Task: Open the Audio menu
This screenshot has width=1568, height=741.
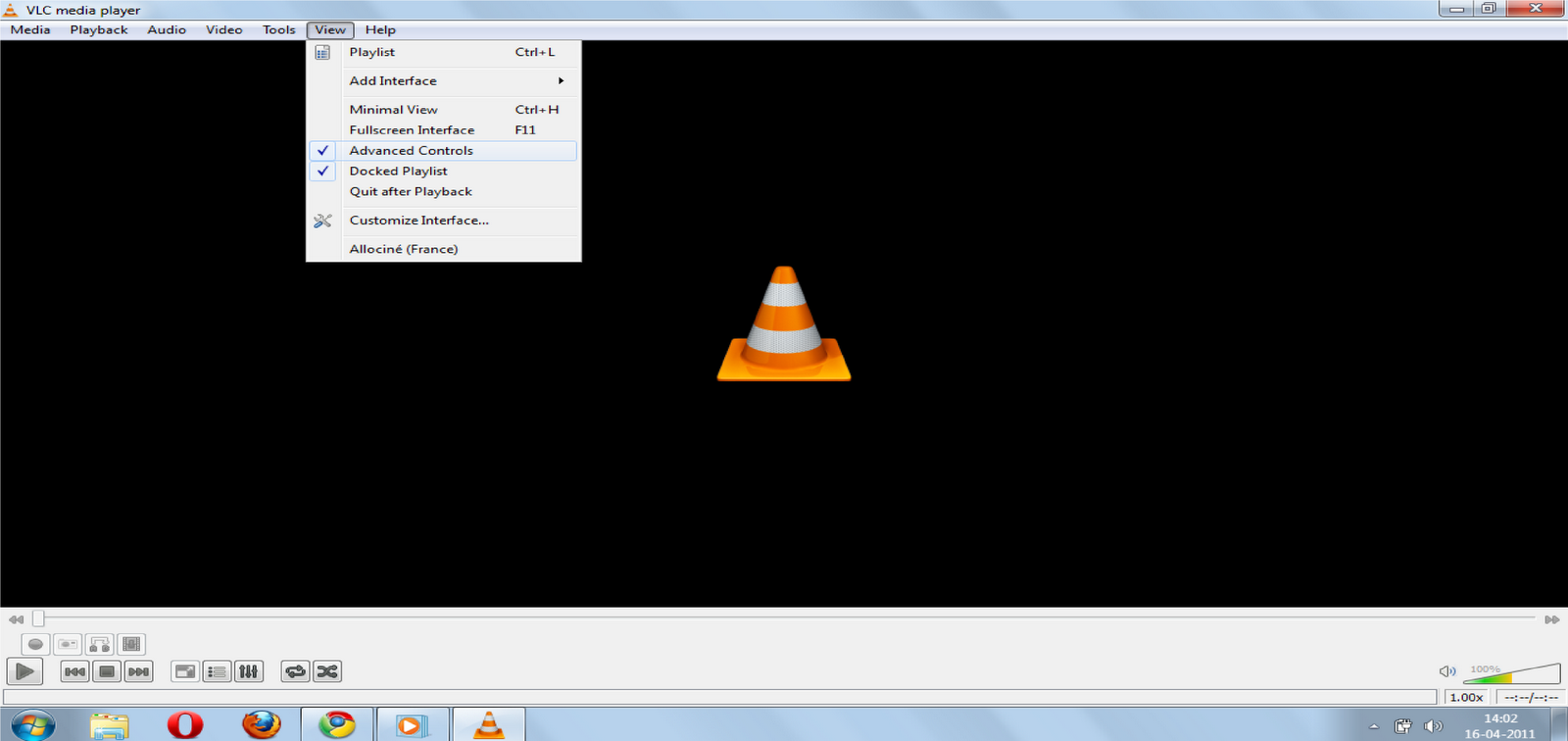Action: click(167, 29)
